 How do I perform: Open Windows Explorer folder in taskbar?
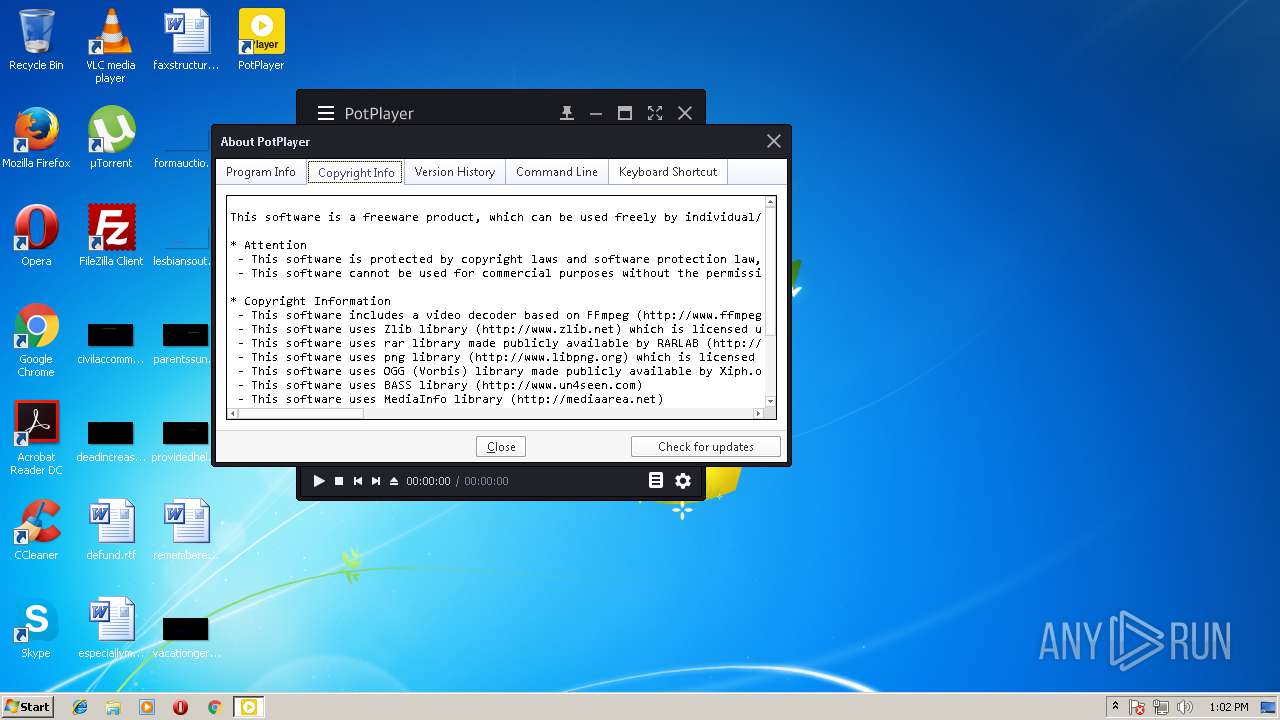pyautogui.click(x=113, y=707)
